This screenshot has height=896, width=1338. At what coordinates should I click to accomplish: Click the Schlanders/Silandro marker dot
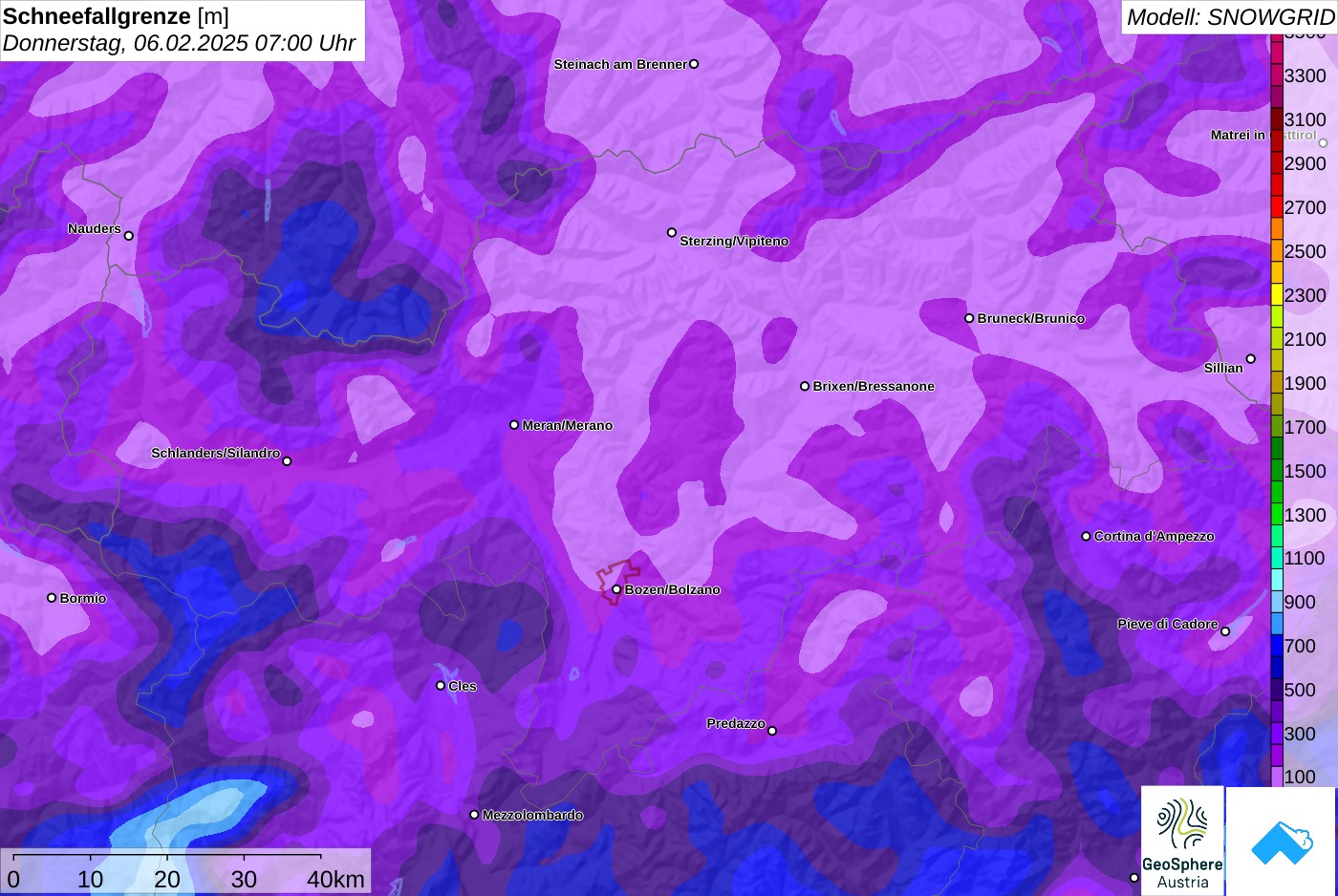tap(287, 461)
